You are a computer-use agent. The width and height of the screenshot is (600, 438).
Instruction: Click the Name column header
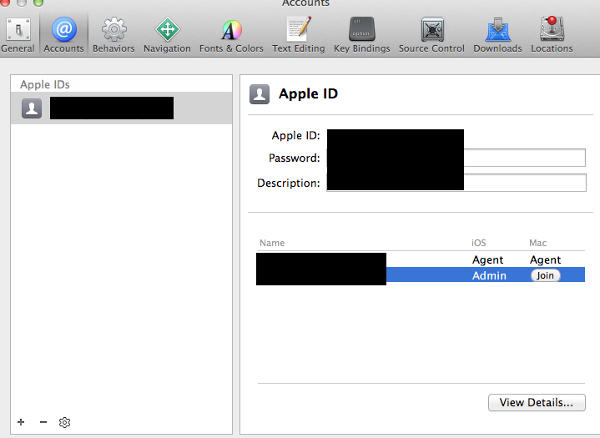click(x=272, y=243)
